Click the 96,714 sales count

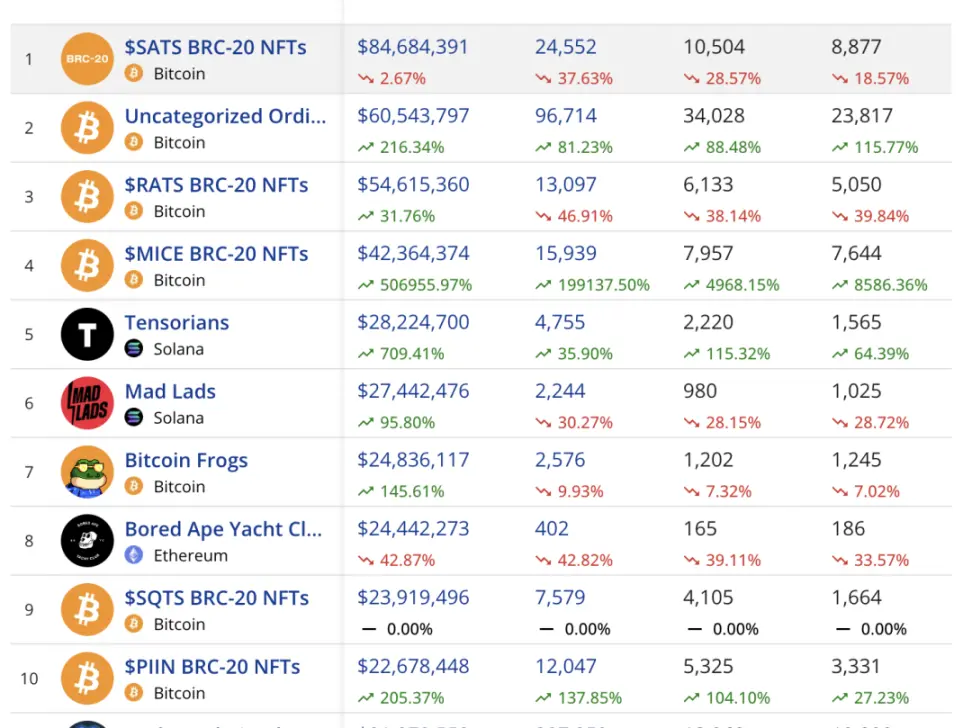click(x=566, y=116)
